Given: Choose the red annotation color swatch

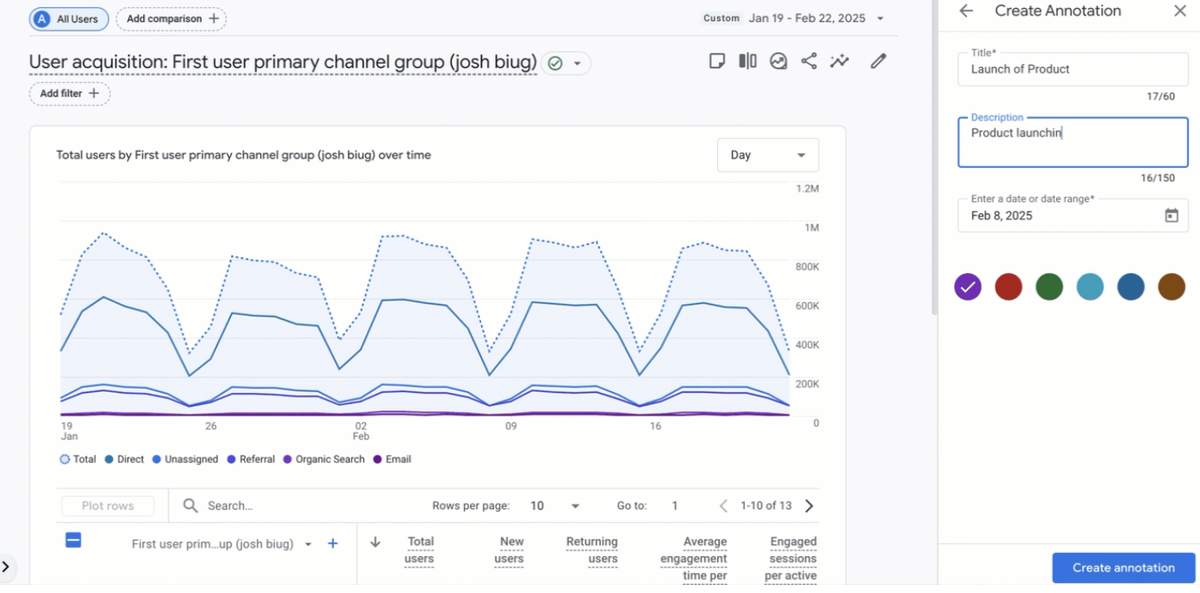Looking at the screenshot, I should point(1008,287).
